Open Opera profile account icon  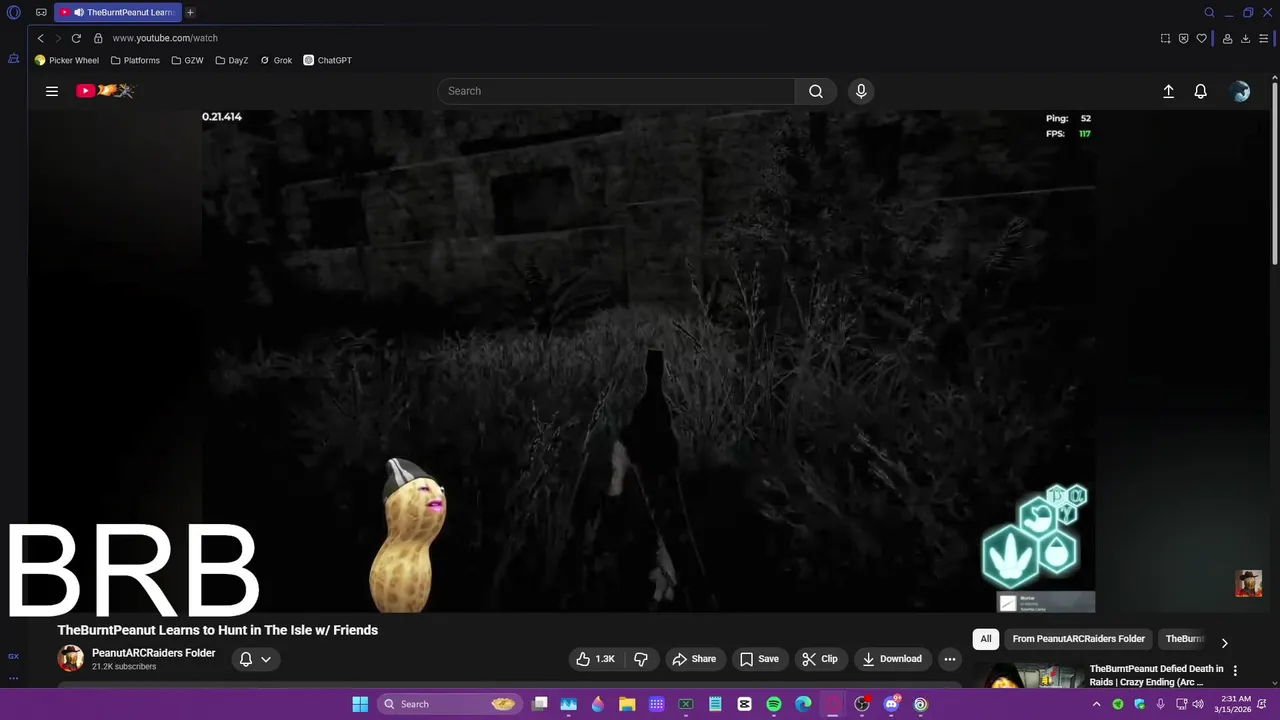[1227, 38]
